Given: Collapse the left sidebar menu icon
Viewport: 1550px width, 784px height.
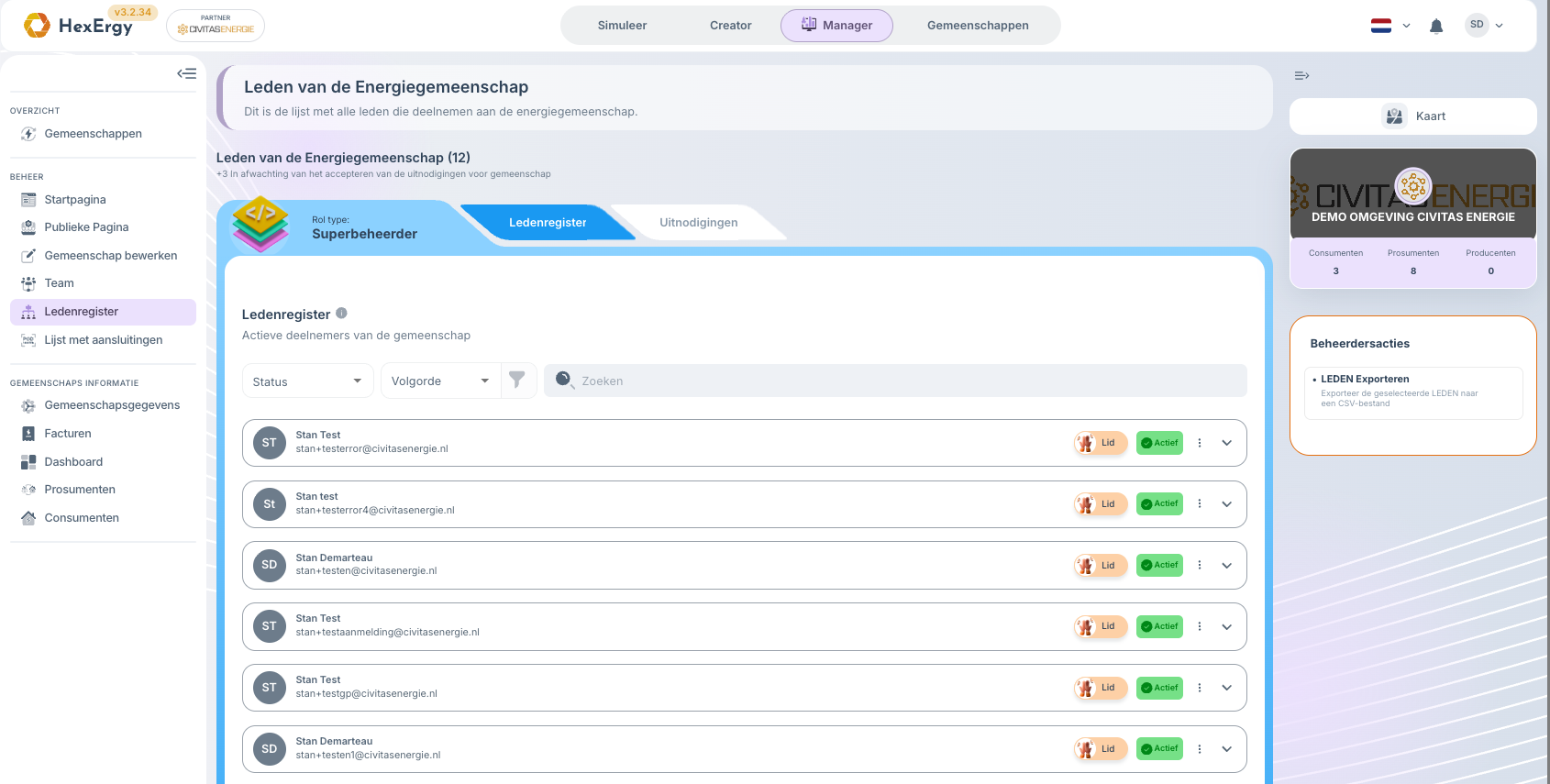Looking at the screenshot, I should click(x=186, y=73).
